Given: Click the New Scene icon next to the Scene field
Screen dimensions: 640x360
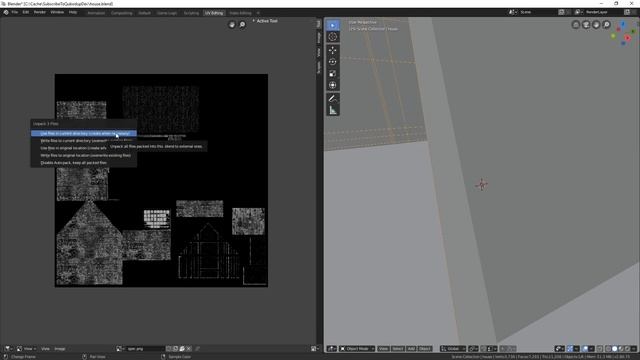Looking at the screenshot, I should point(561,12).
